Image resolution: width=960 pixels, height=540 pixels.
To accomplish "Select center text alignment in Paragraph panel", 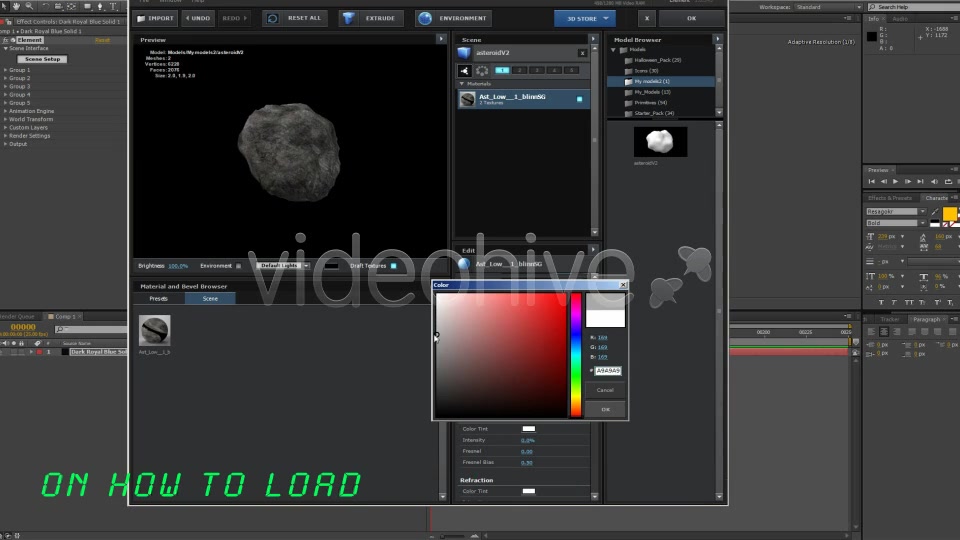I will (x=883, y=332).
